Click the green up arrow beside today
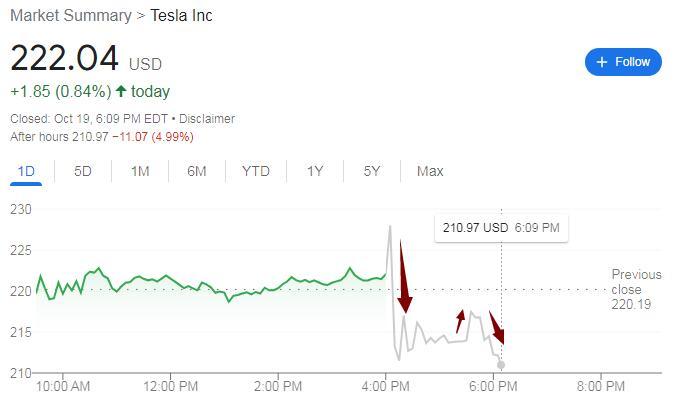Screen dimensions: 678x408 point(121,92)
